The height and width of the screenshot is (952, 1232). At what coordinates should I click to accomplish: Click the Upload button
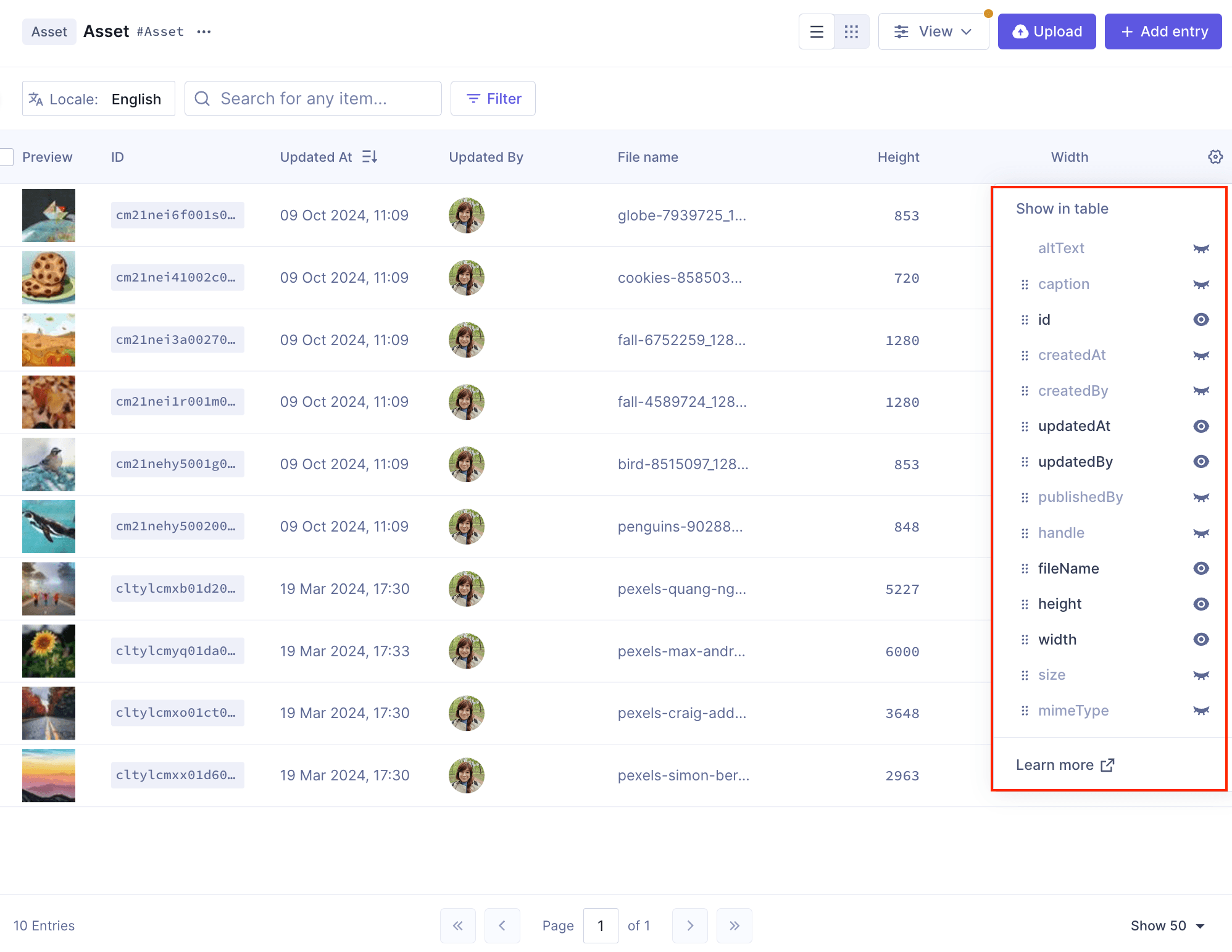[x=1046, y=31]
